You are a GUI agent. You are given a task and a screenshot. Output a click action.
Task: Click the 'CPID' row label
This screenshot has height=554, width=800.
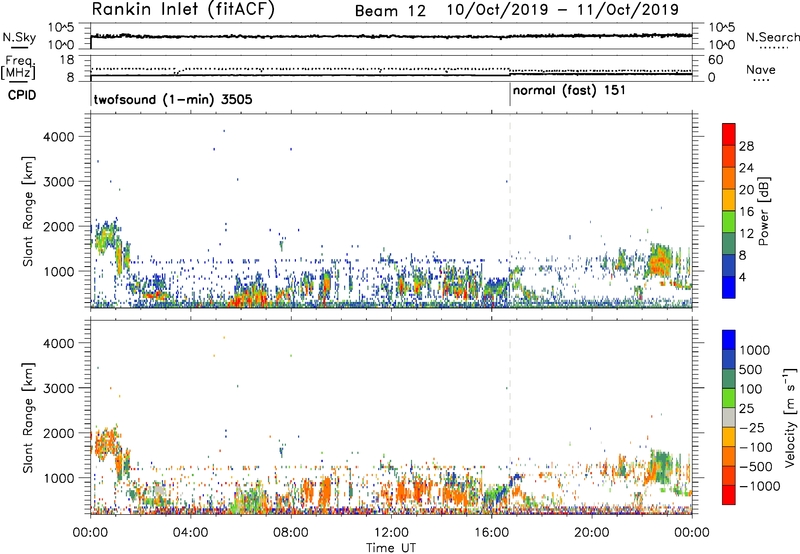coord(22,95)
